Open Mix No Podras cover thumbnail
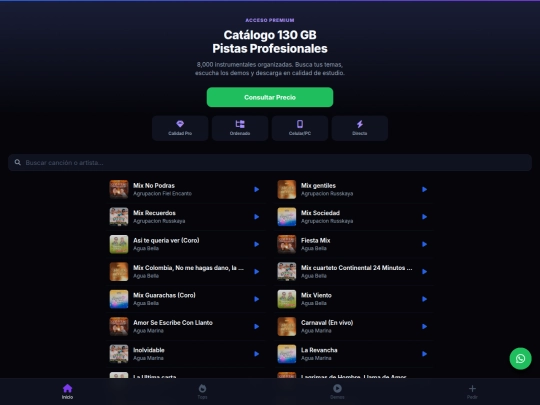Screen dimensions: 540x405 click(119, 189)
